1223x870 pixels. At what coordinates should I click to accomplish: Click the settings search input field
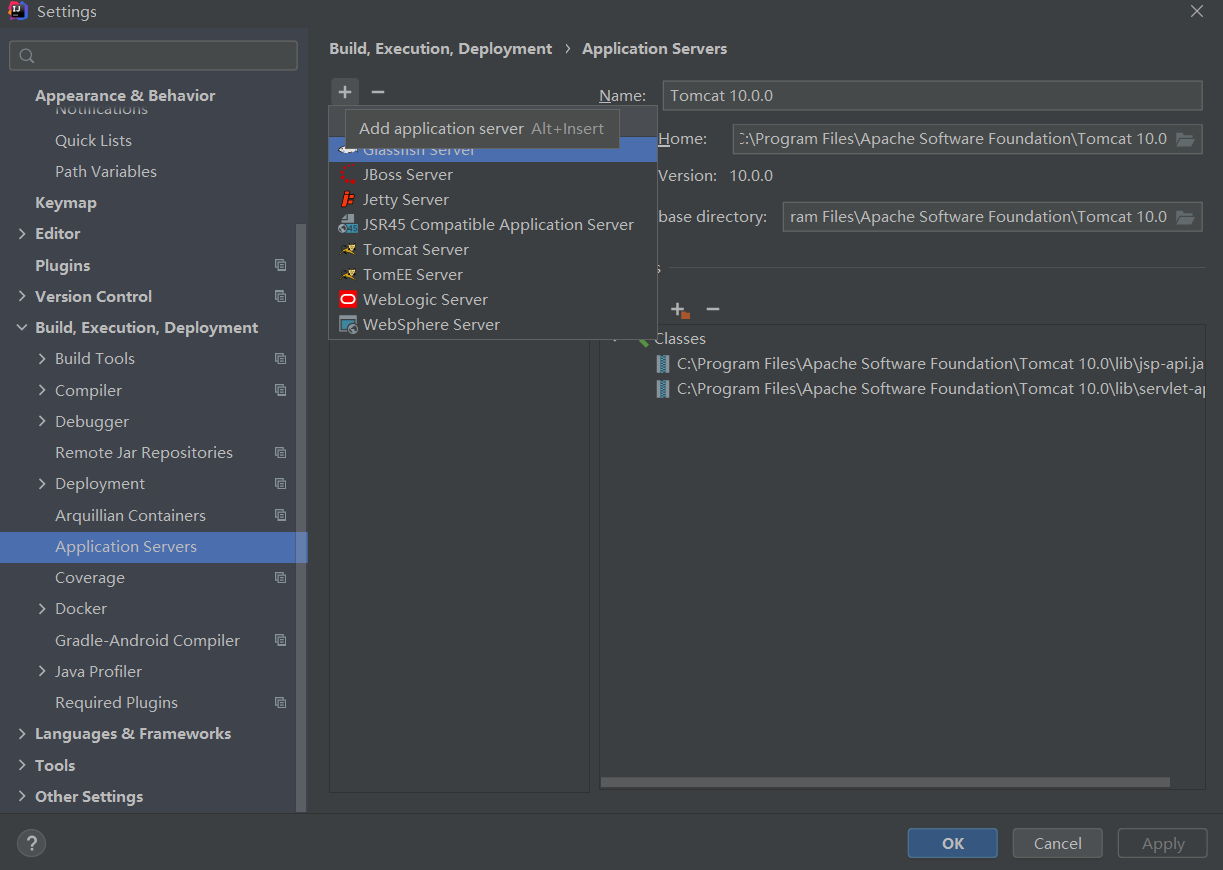[153, 56]
